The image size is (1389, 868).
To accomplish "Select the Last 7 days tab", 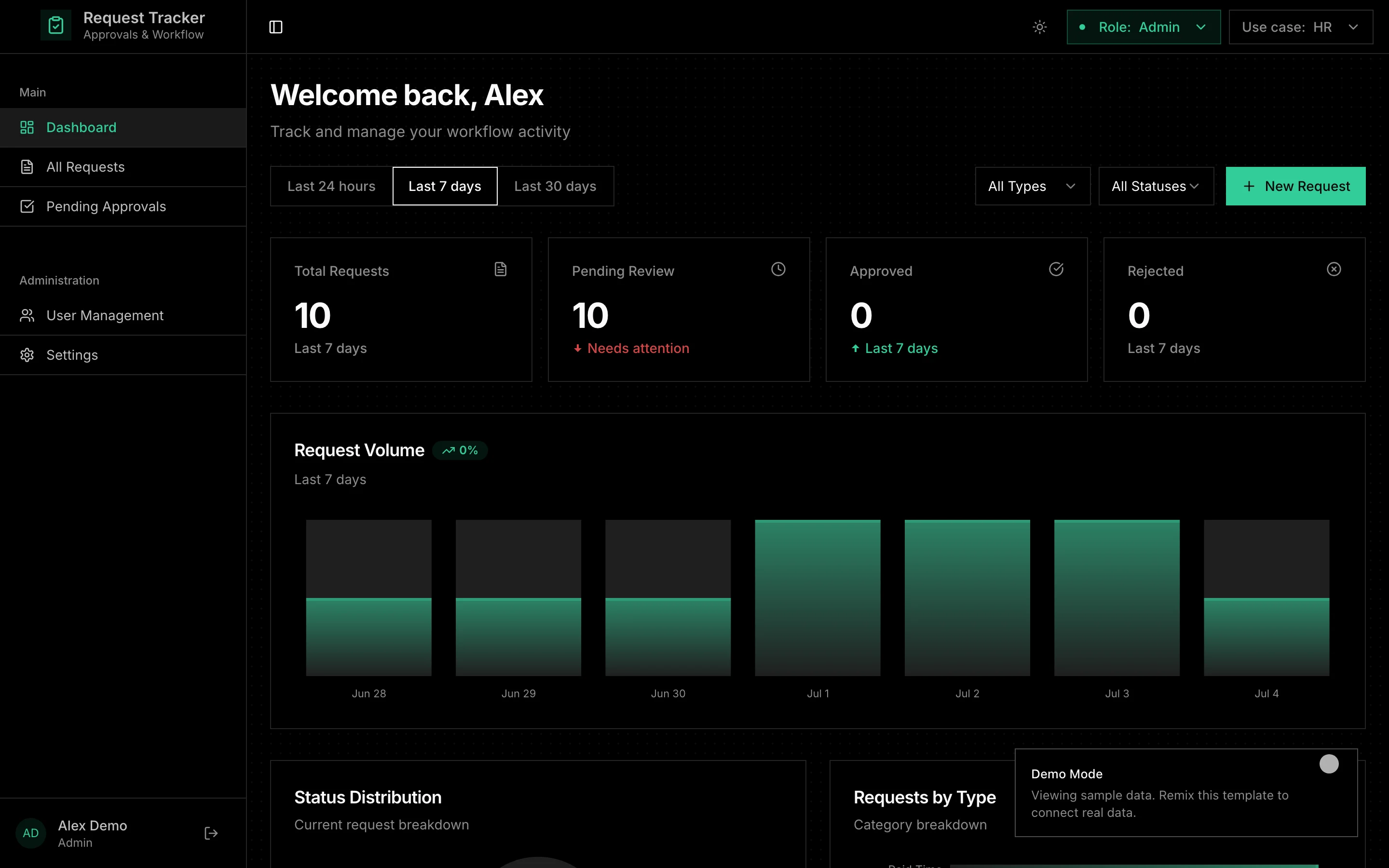I will click(x=445, y=186).
